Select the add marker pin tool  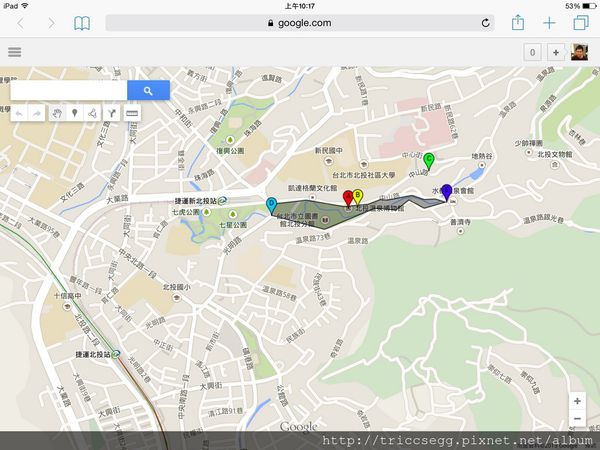click(75, 113)
